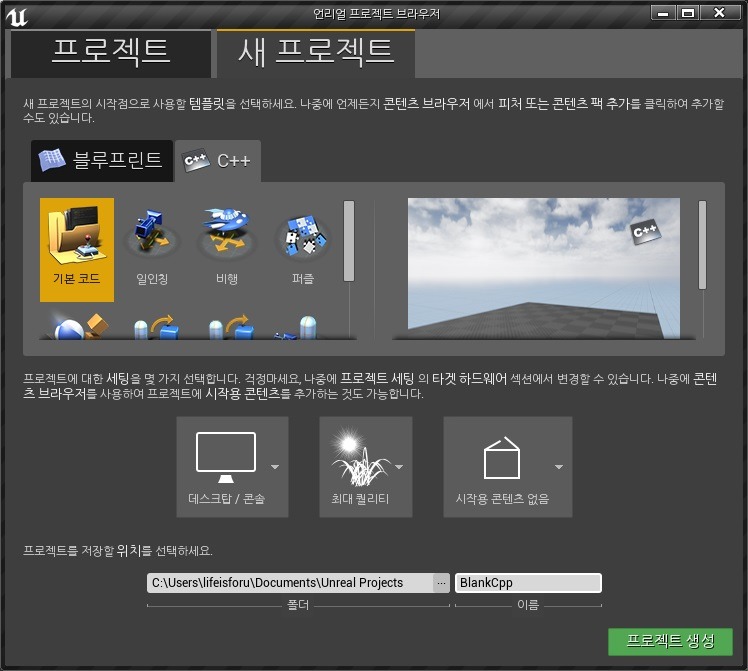Open dropdown arrow for 데스크탑 / 콘솔
This screenshot has width=748, height=671.
275,467
